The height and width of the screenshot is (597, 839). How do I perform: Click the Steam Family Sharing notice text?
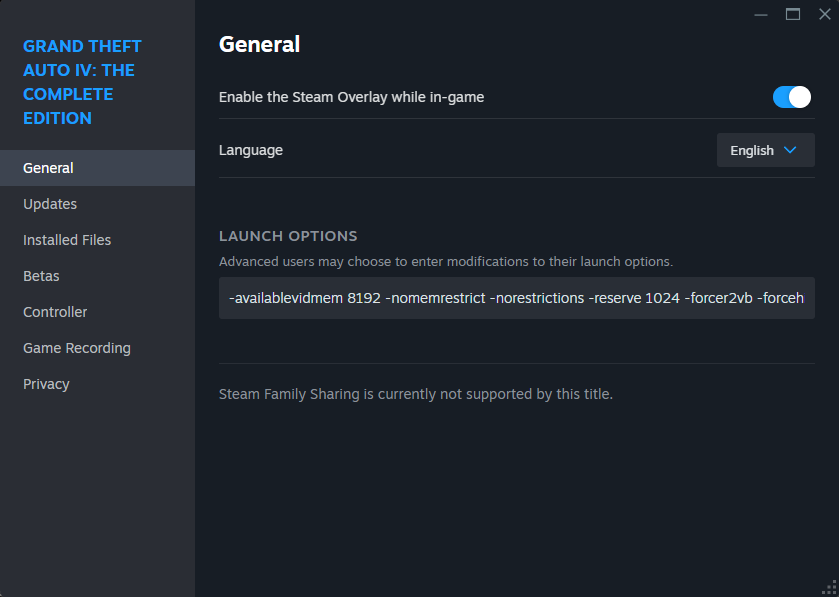pyautogui.click(x=415, y=394)
